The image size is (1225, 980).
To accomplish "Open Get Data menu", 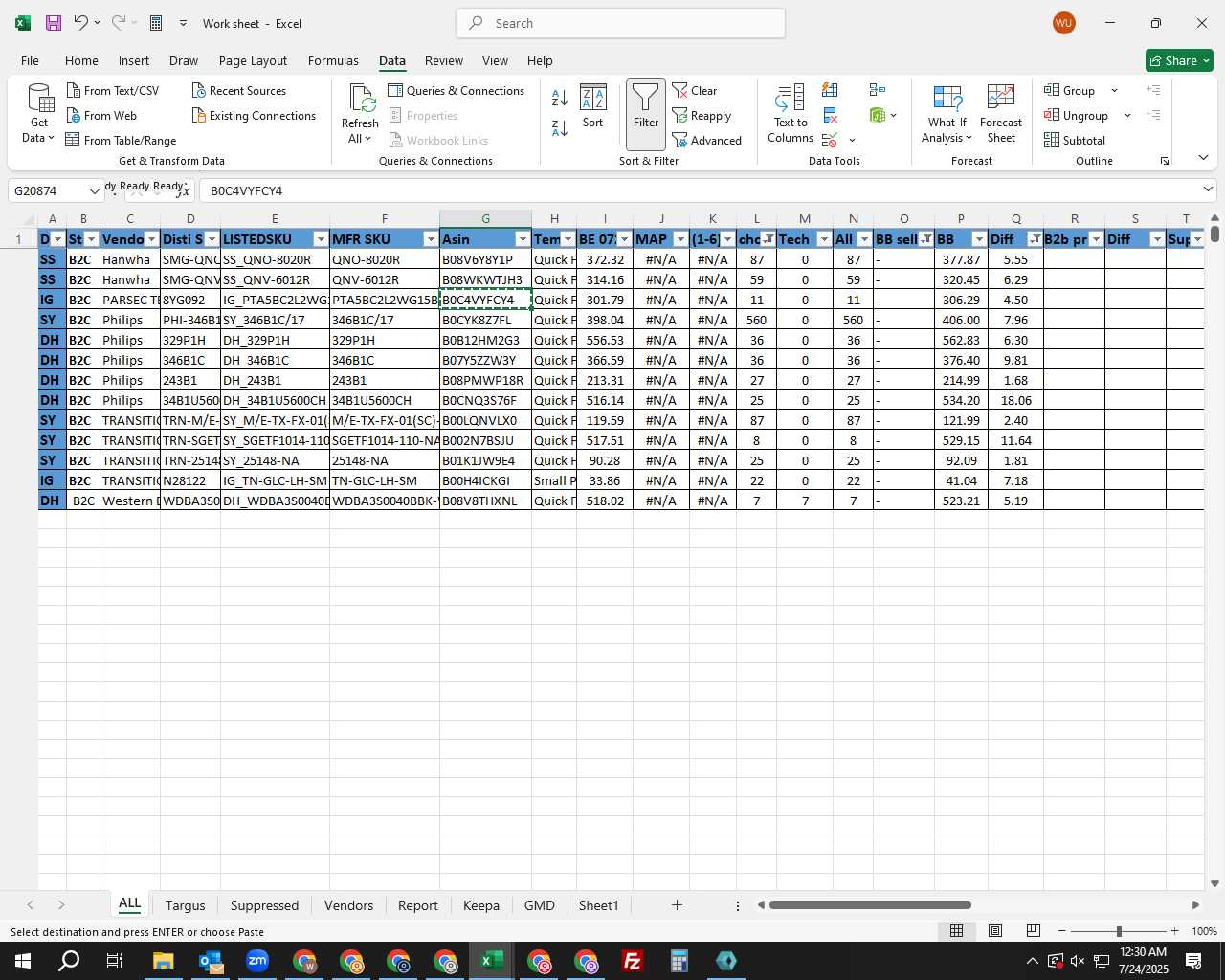I will (39, 113).
